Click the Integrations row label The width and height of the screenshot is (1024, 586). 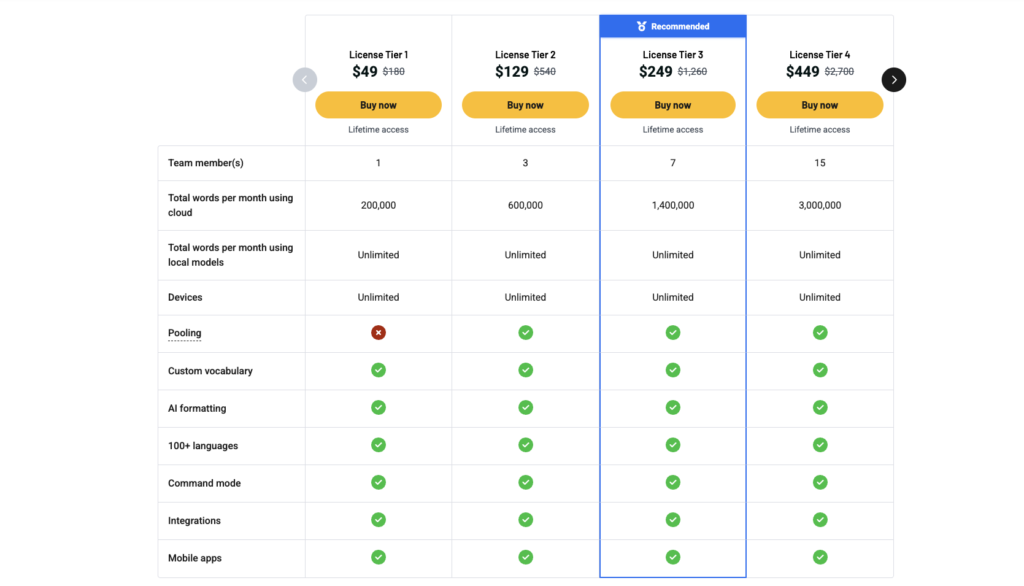tap(194, 521)
